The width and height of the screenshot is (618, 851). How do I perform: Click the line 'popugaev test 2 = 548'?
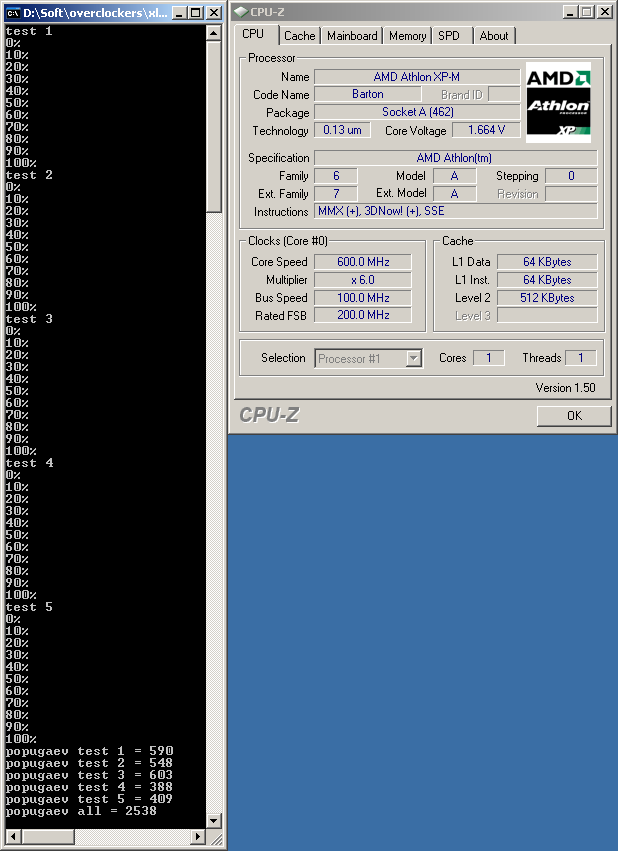click(90, 763)
